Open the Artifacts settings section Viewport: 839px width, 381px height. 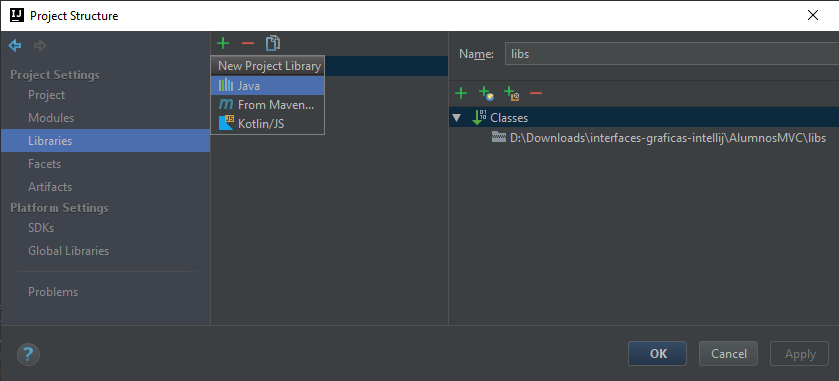50,187
